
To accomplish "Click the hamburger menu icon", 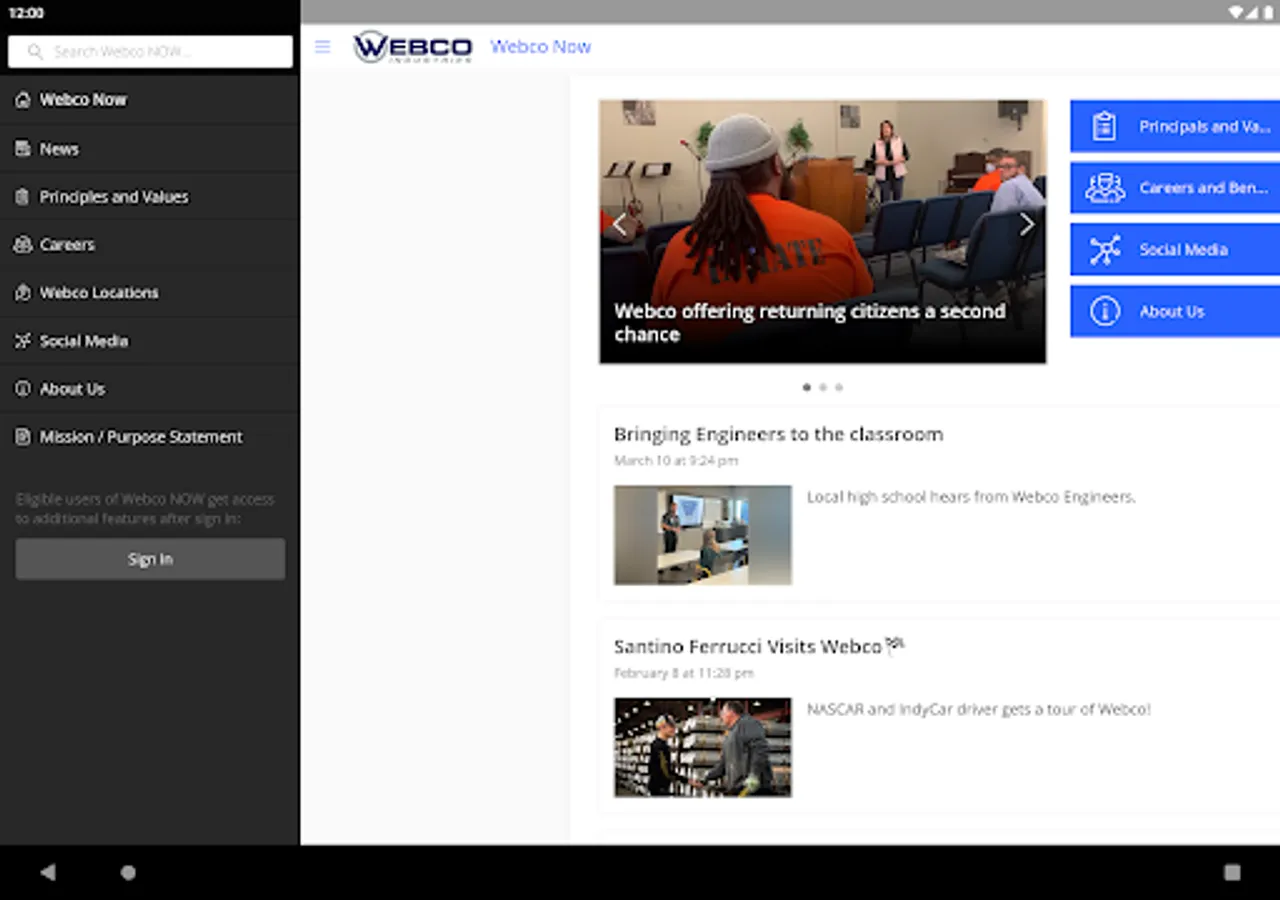I will click(x=322, y=47).
